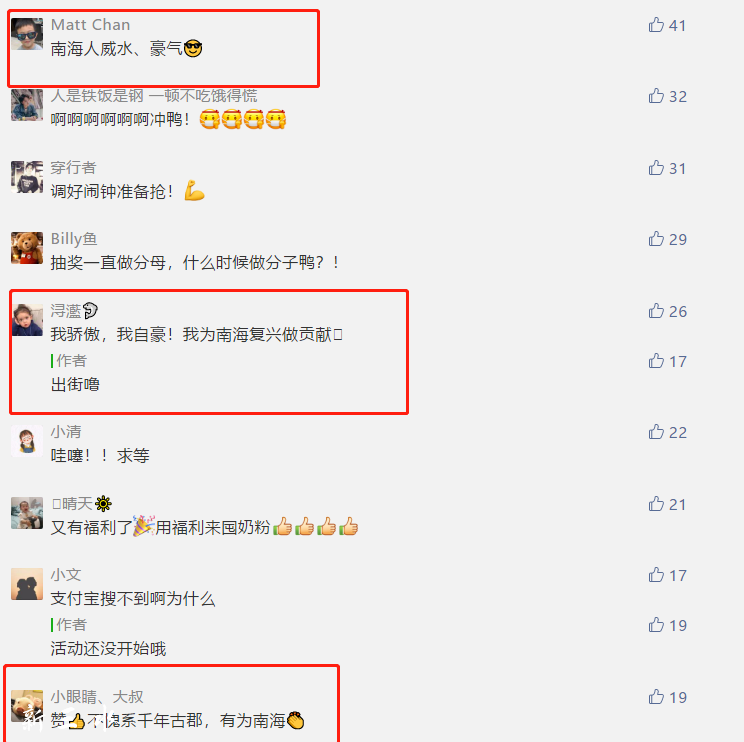Open Matt Chan's avatar
The height and width of the screenshot is (742, 744).
pyautogui.click(x=27, y=34)
